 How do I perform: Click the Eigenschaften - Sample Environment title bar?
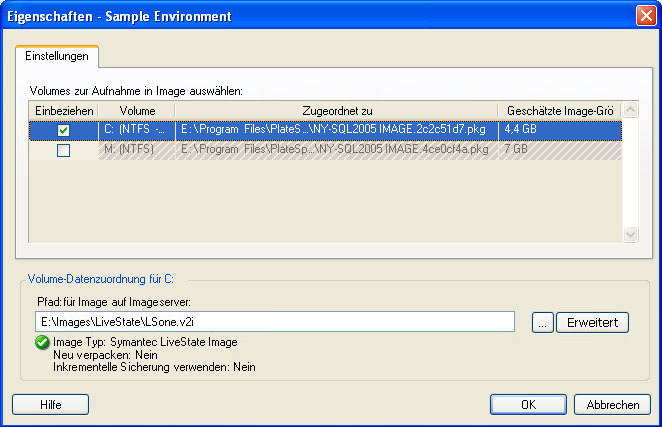pos(300,16)
